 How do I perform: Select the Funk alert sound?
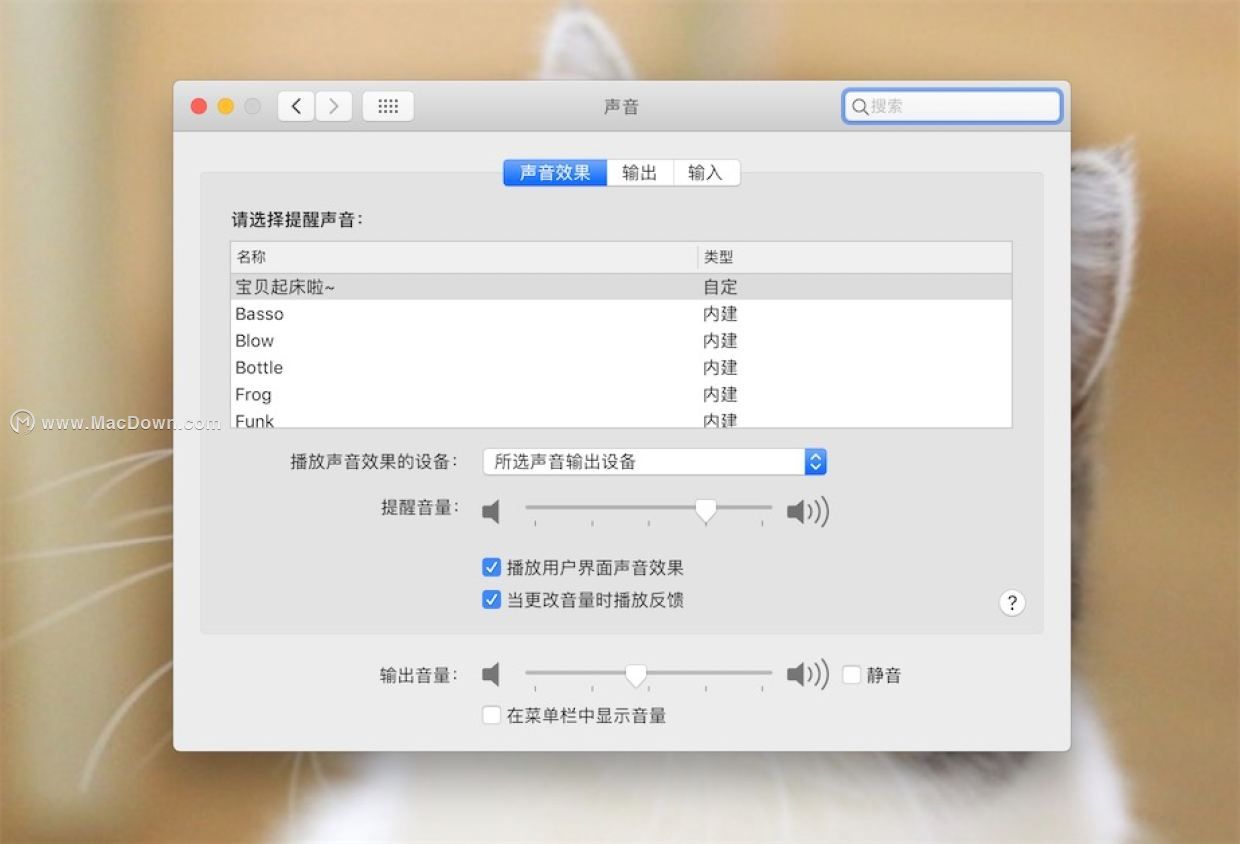coord(621,419)
